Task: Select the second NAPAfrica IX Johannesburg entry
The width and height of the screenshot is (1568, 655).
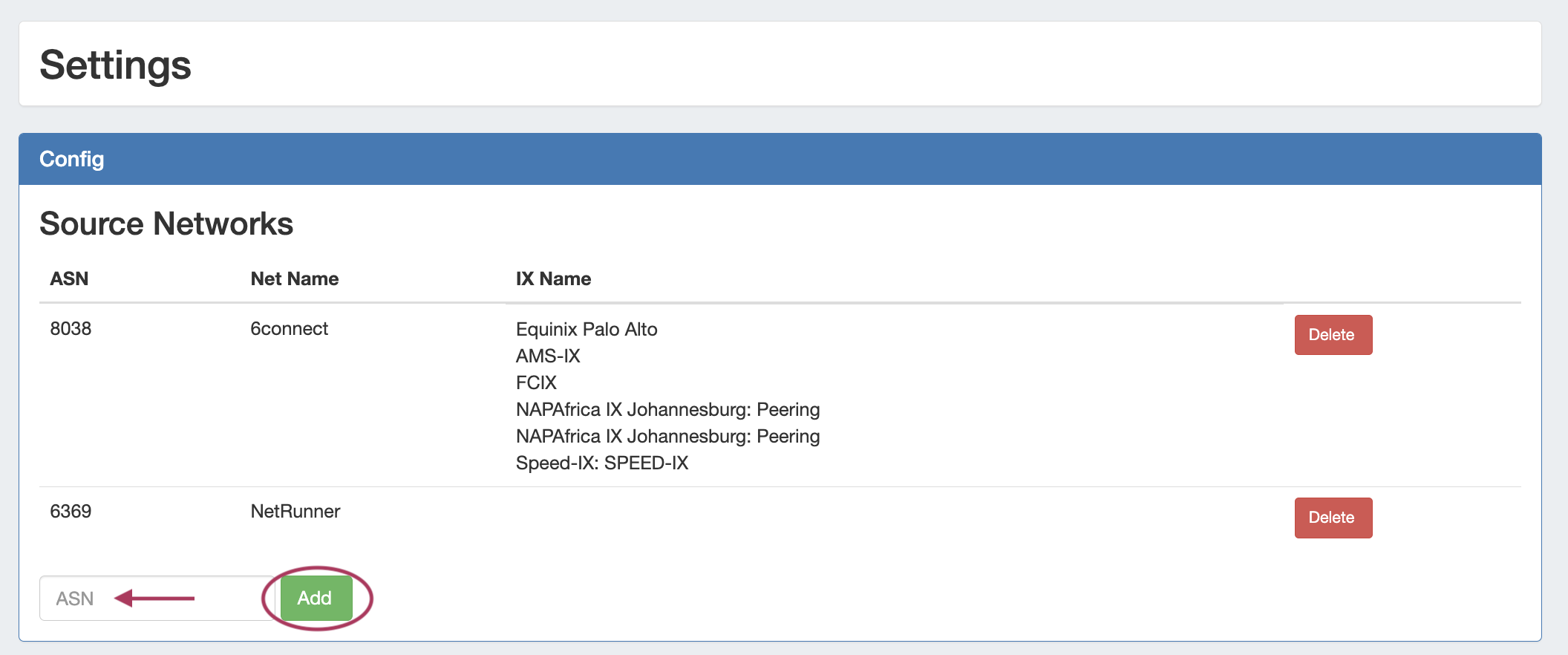Action: pyautogui.click(x=667, y=436)
